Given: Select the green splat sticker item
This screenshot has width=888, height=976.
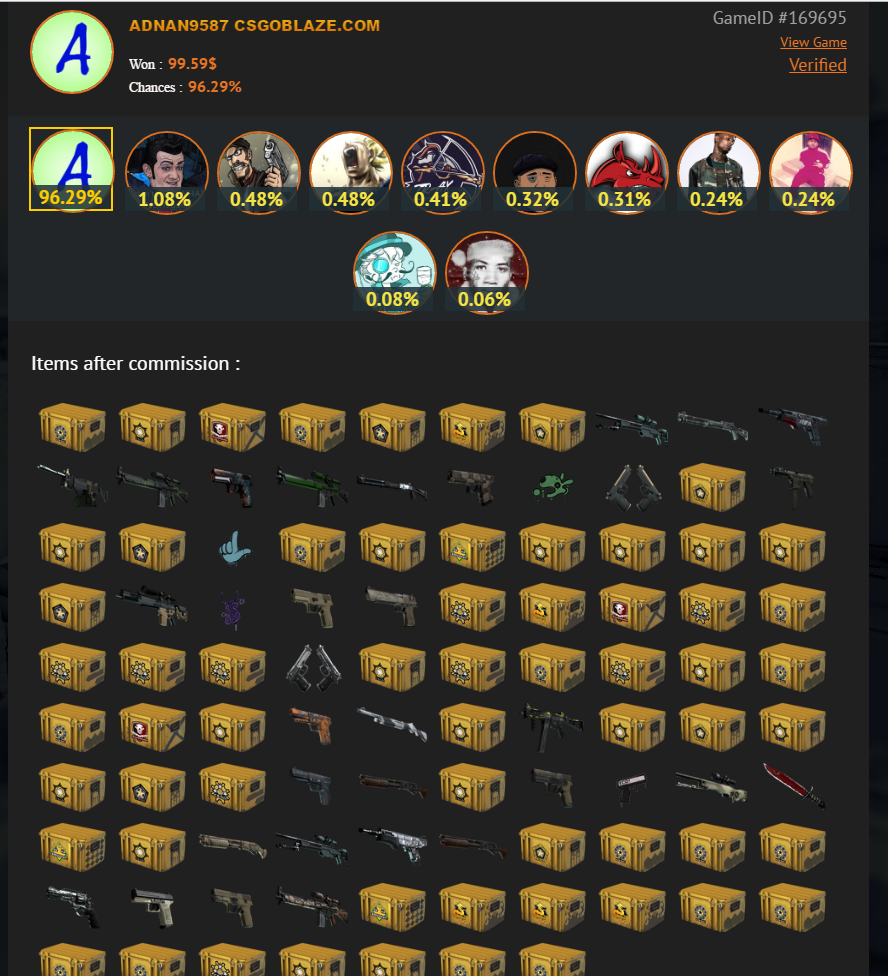Looking at the screenshot, I should [x=553, y=486].
